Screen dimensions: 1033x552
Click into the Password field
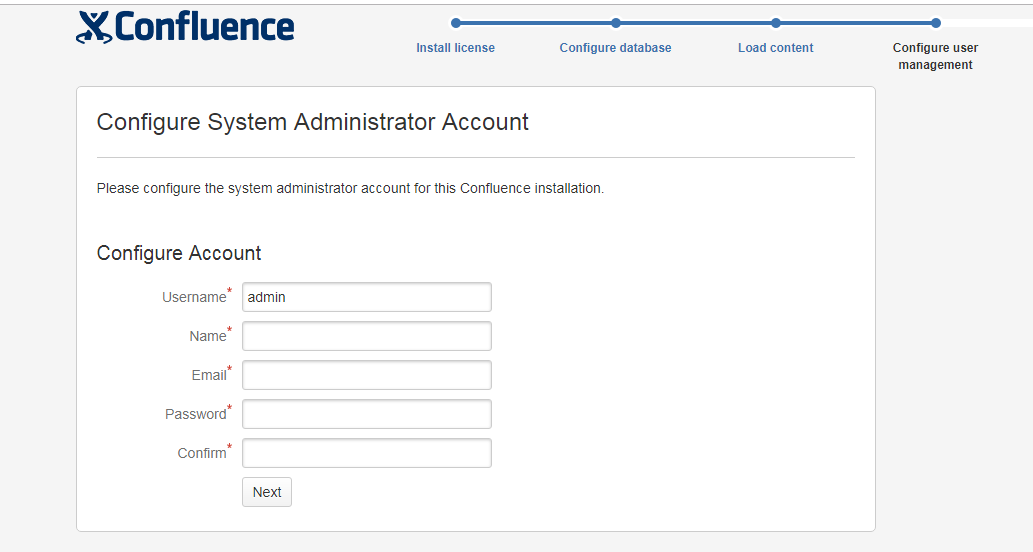(x=366, y=414)
